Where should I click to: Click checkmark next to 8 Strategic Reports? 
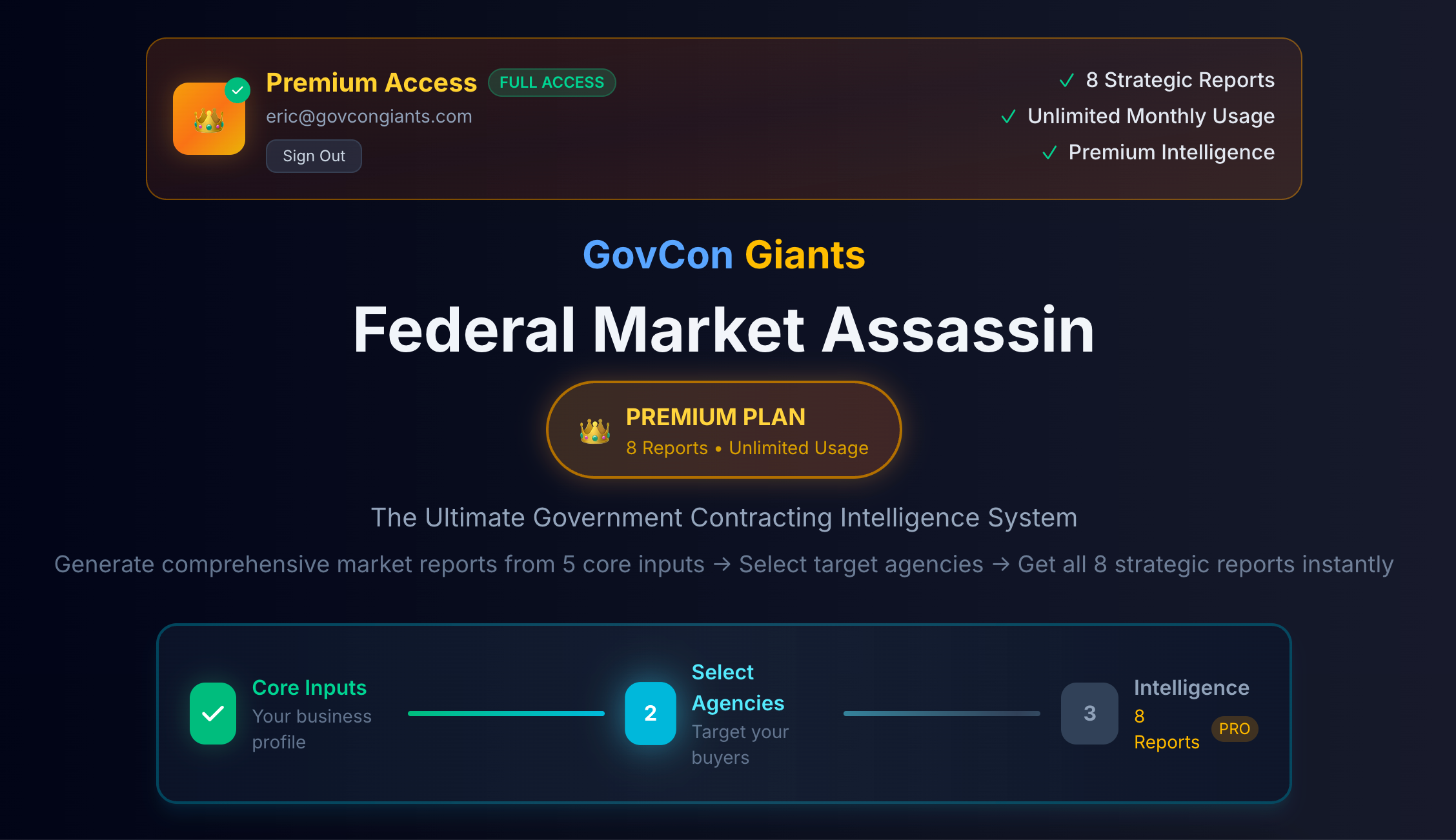click(x=1066, y=81)
